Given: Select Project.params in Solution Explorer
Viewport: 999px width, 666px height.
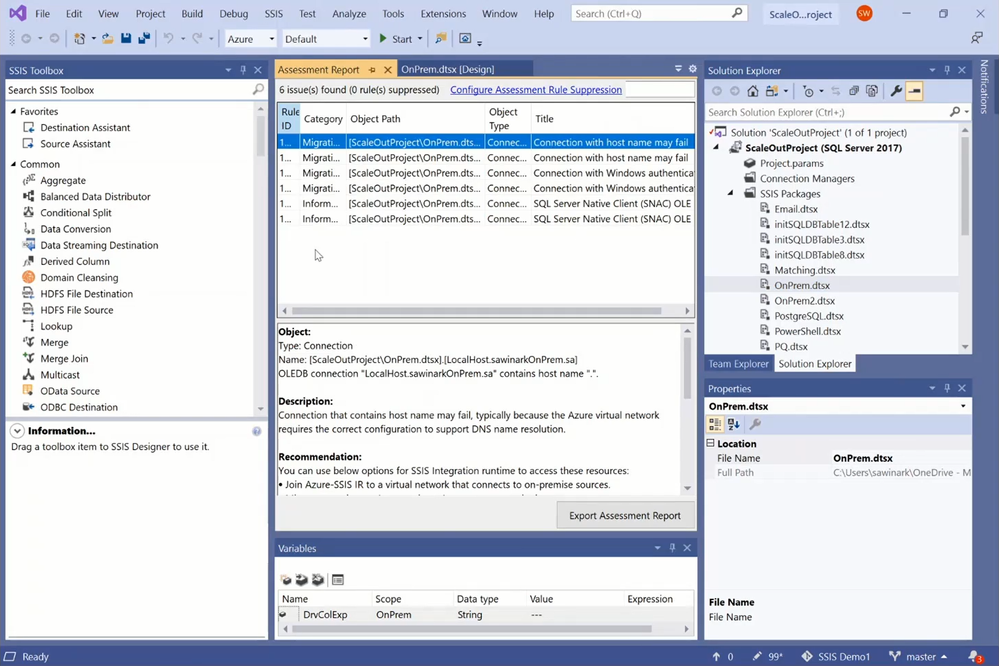Looking at the screenshot, I should tap(791, 163).
